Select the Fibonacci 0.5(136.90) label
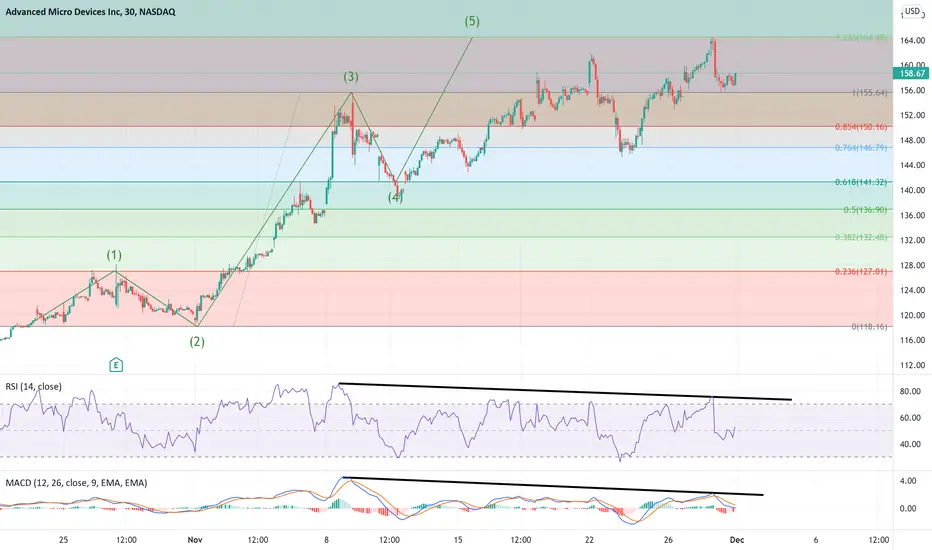Viewport: 932px width, 550px height. point(865,210)
